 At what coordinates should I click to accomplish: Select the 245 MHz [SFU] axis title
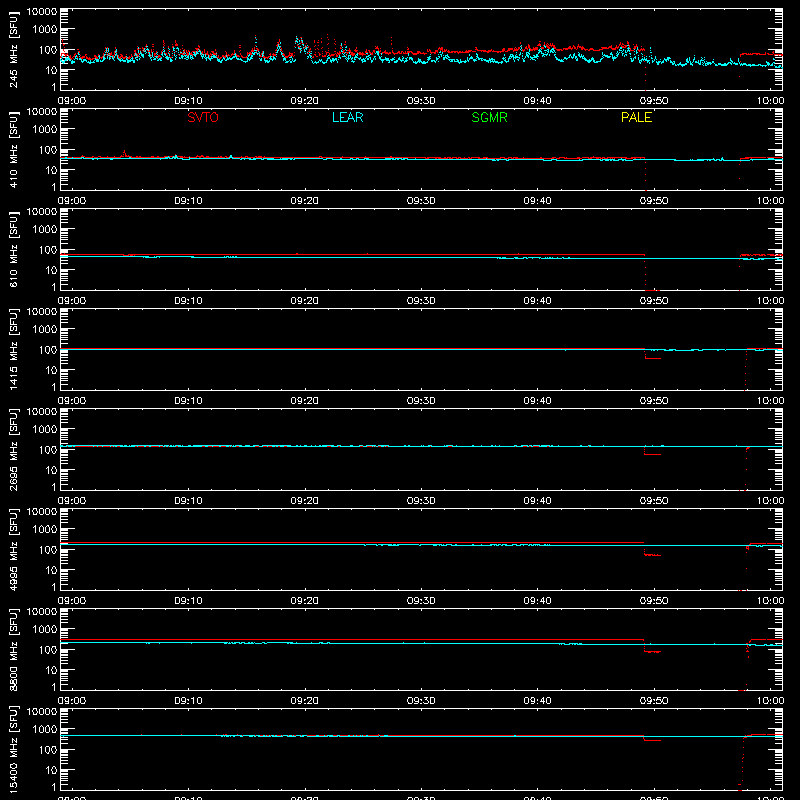tap(13, 49)
